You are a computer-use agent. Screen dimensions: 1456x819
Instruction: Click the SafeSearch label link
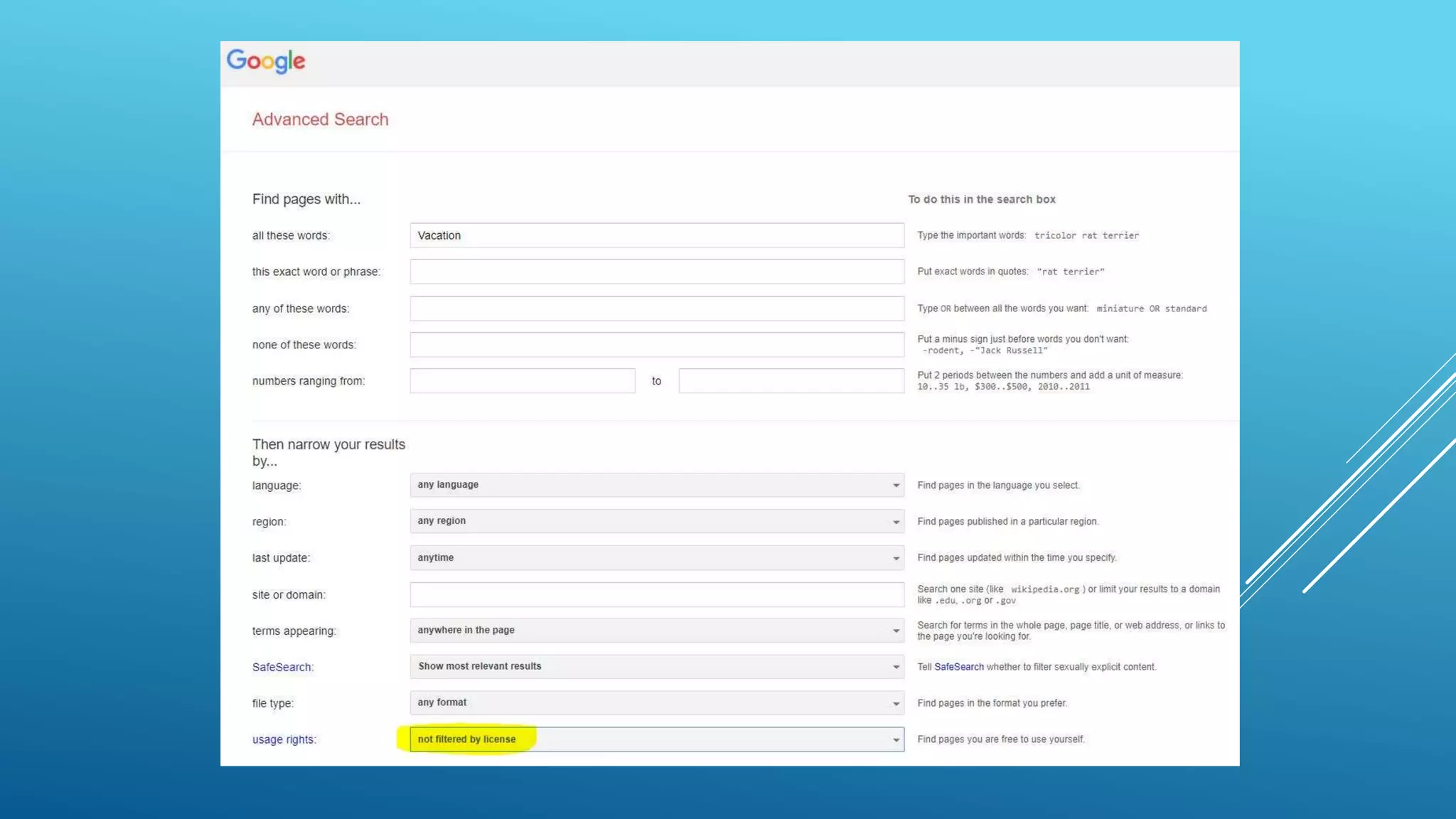(282, 668)
